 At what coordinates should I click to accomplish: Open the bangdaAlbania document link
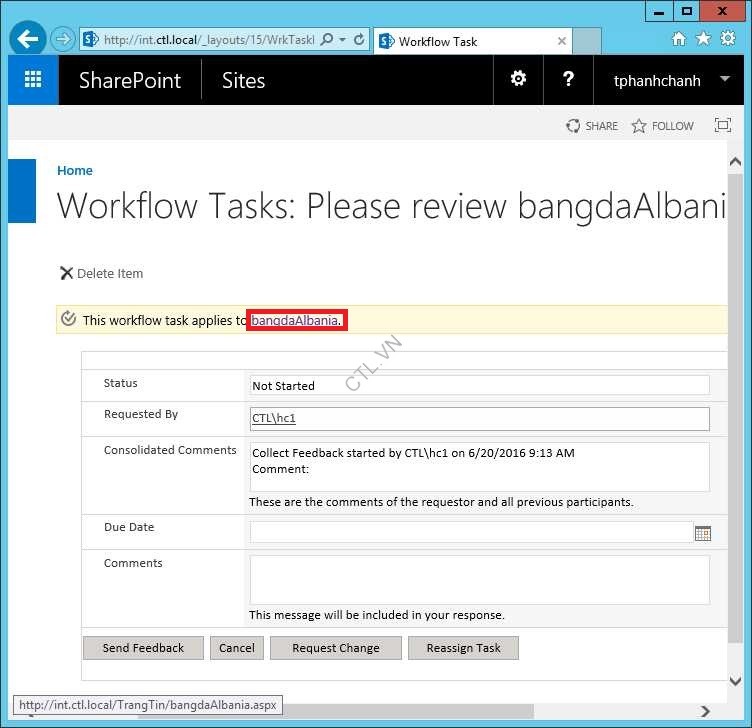pyautogui.click(x=296, y=320)
